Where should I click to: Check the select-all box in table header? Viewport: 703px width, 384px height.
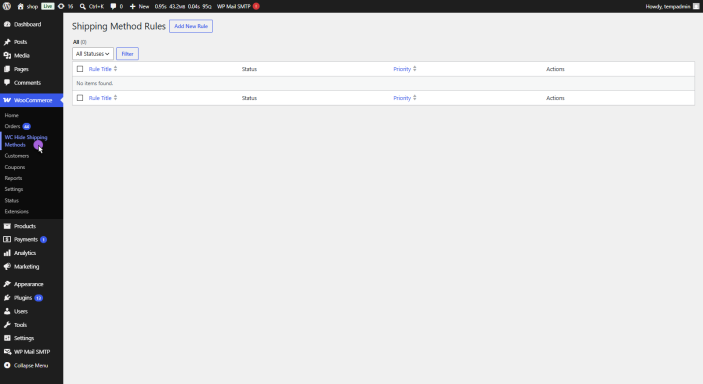[x=80, y=69]
